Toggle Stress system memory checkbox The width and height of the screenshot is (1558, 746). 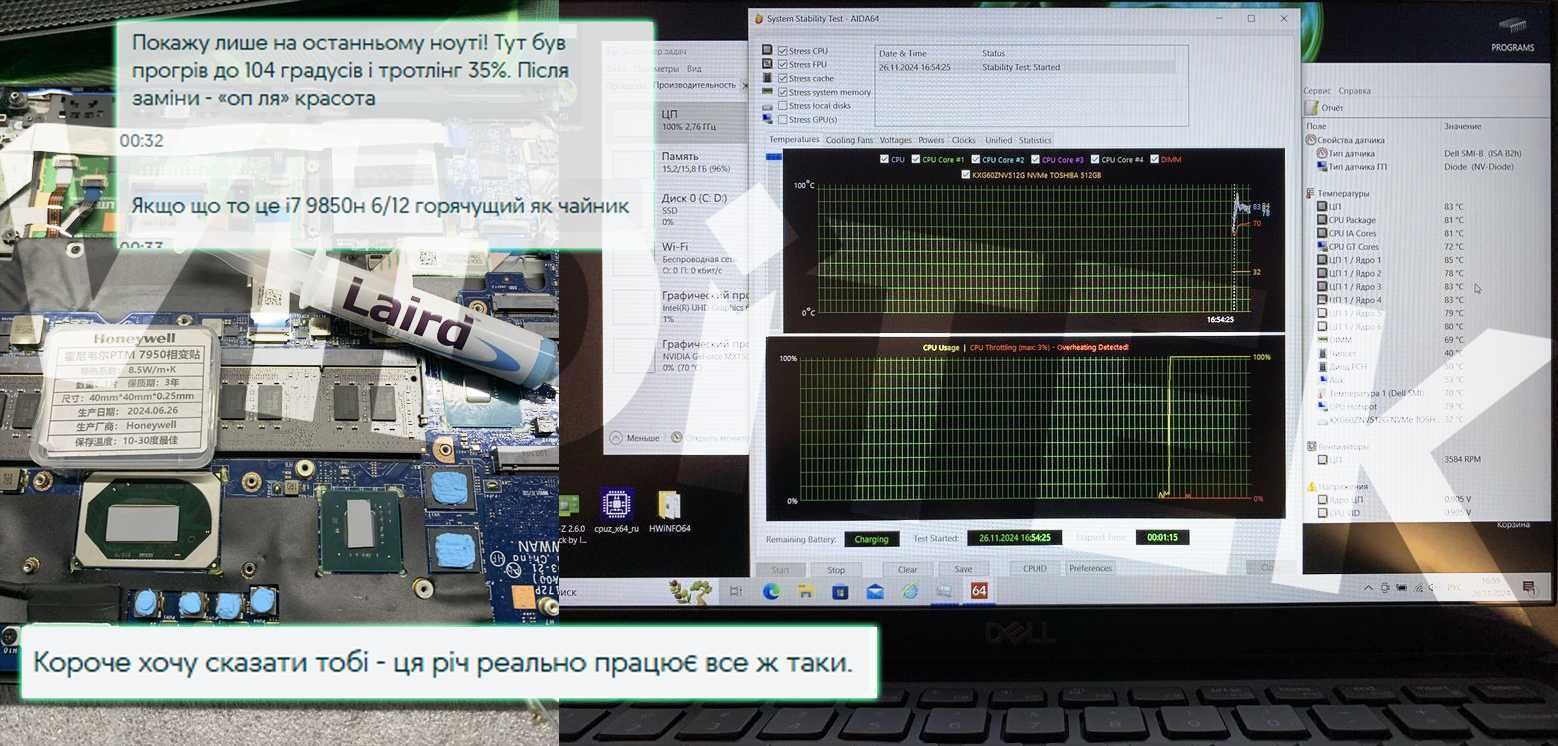[x=783, y=92]
